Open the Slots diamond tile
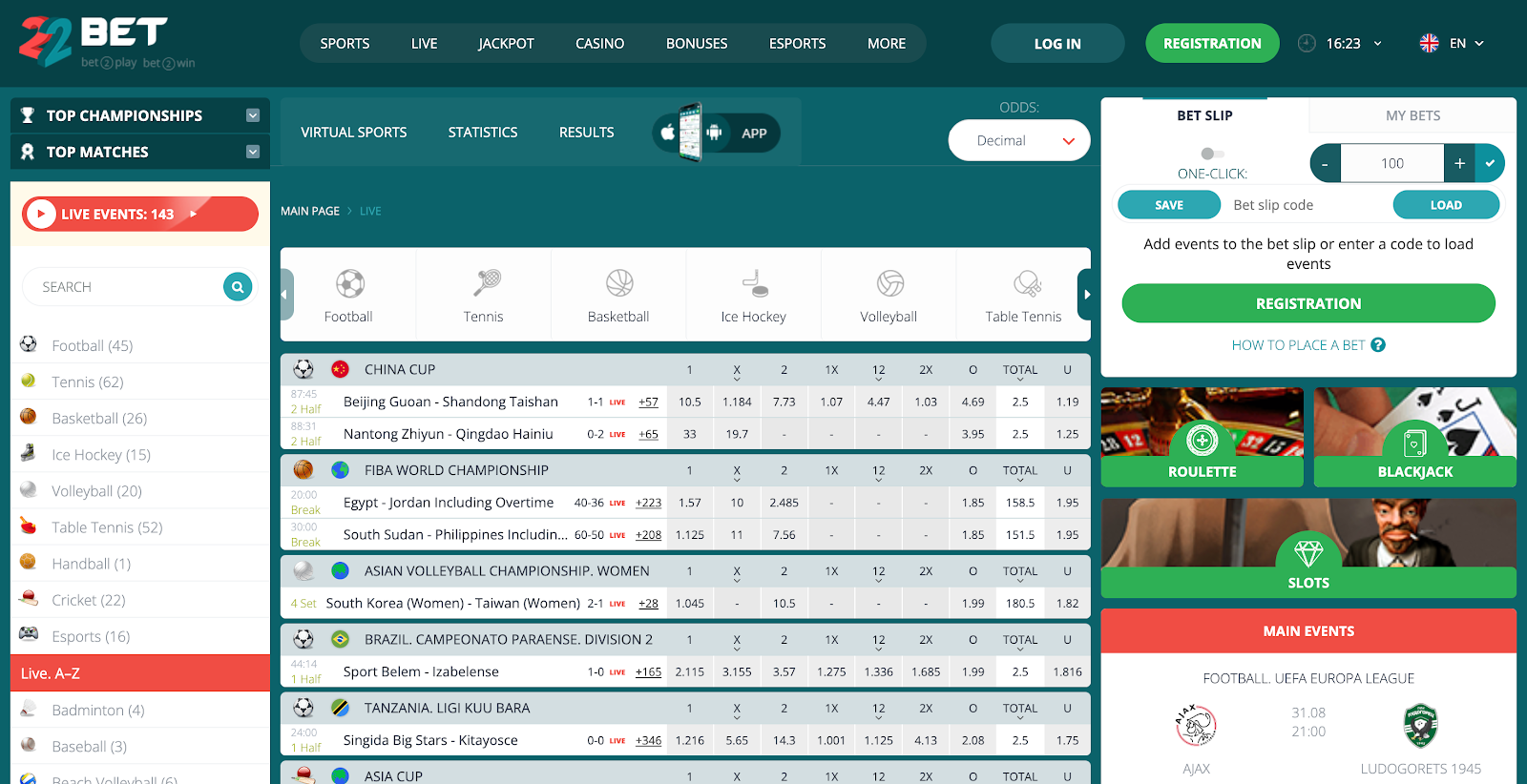 click(x=1308, y=548)
